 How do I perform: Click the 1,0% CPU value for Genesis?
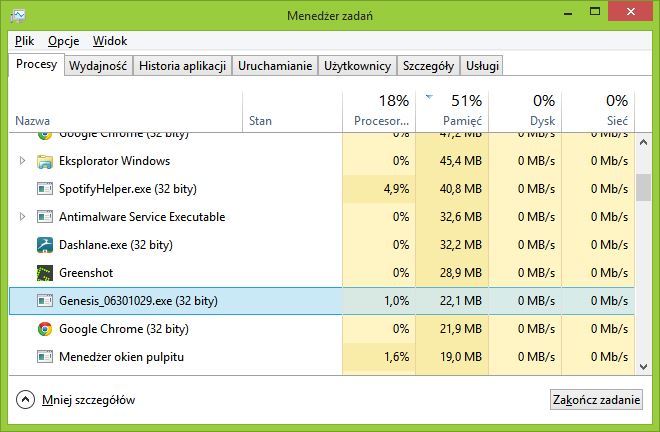(397, 301)
